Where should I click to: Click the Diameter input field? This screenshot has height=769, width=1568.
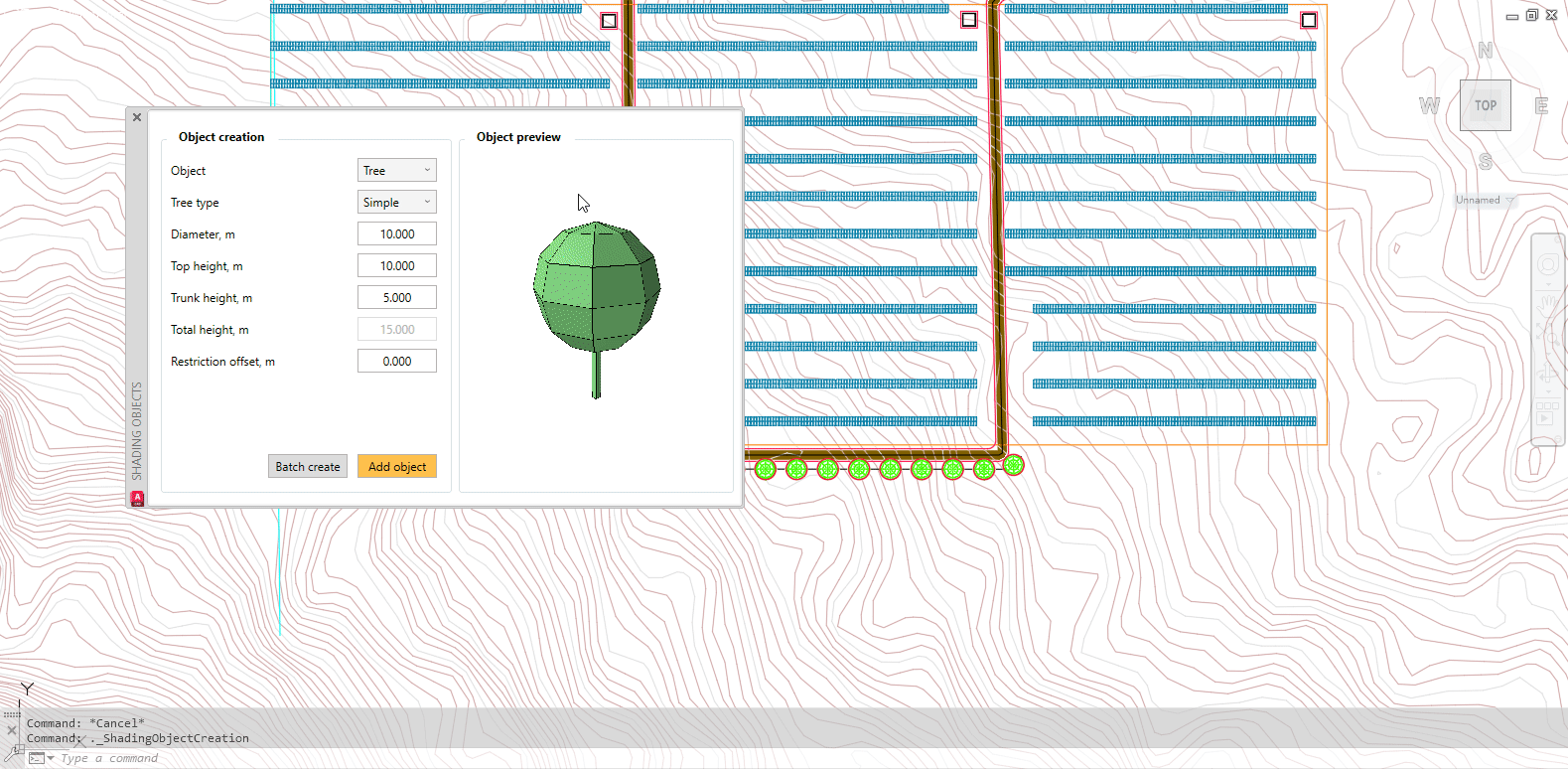point(396,234)
